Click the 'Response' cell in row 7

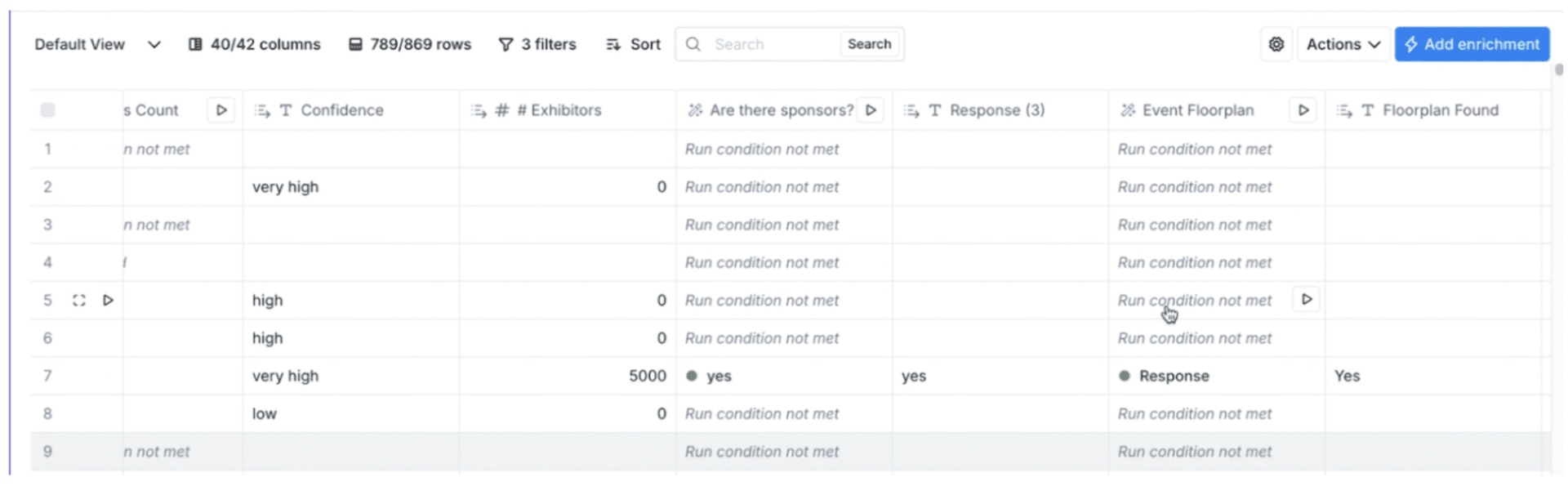(x=1174, y=377)
